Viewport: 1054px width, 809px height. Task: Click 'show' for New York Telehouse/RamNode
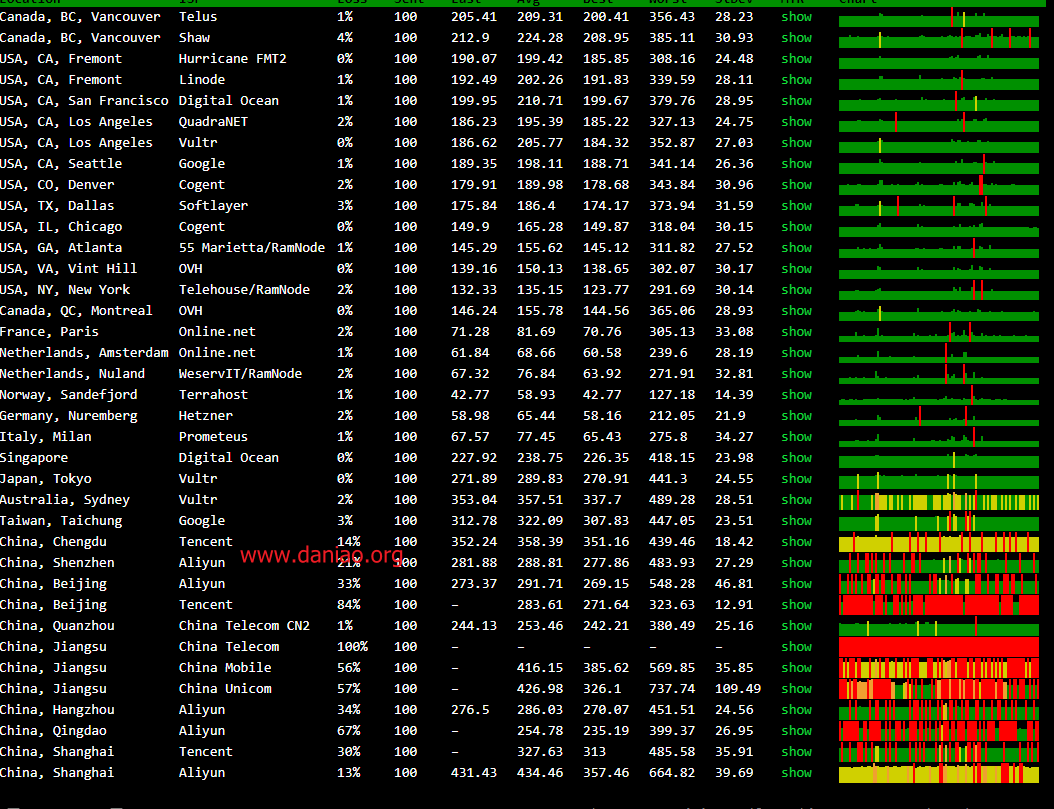[797, 290]
